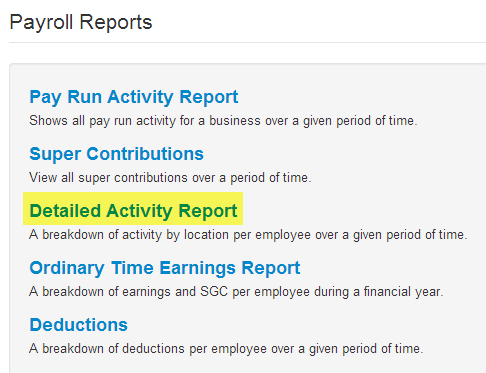Click the 'breakdown of deductions per employee' description
Screen dimensions: 486x373
226,349
